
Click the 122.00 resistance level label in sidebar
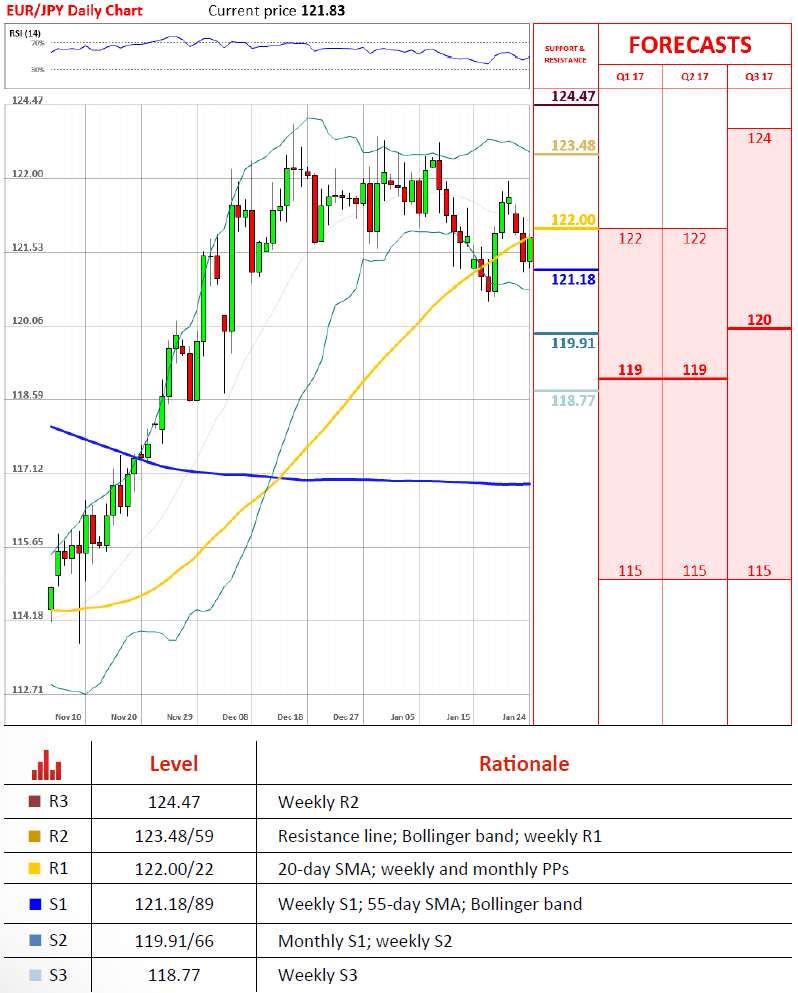click(x=573, y=220)
